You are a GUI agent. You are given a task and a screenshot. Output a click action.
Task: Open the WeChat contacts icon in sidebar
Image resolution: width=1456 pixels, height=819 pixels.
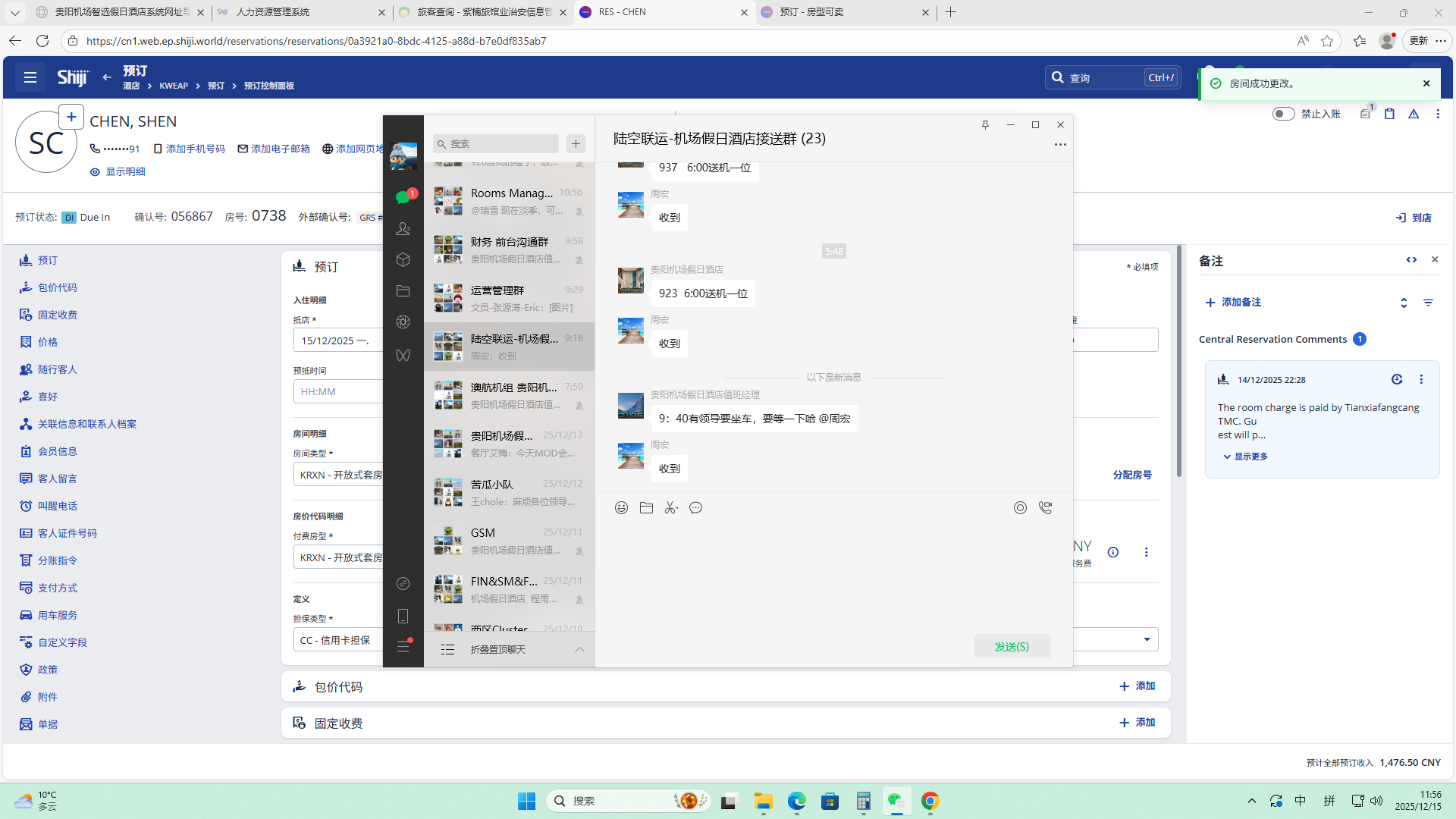tap(403, 228)
